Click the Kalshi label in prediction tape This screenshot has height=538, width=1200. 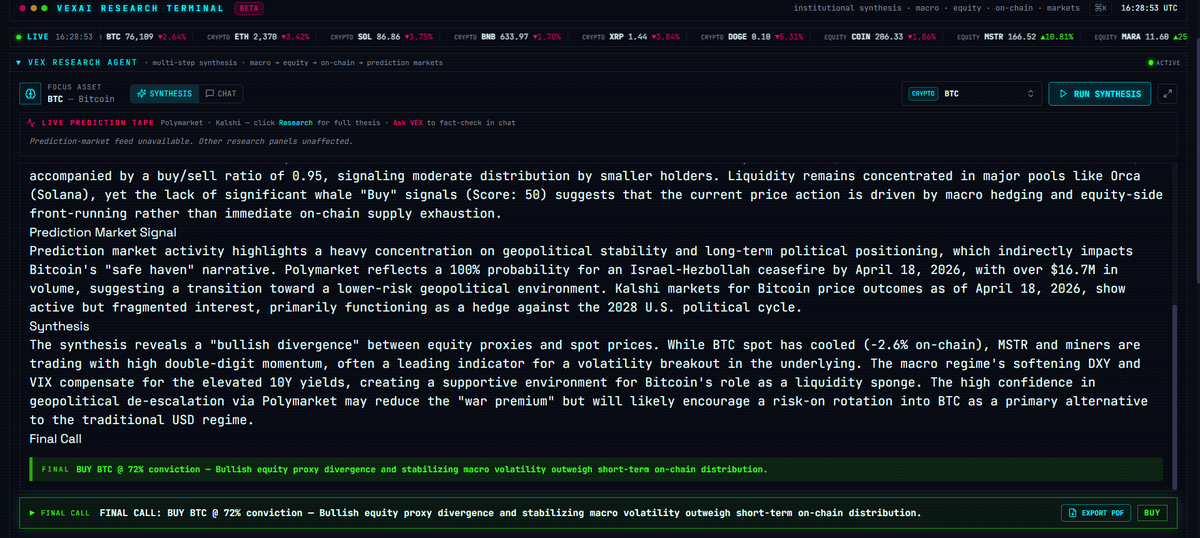point(226,122)
